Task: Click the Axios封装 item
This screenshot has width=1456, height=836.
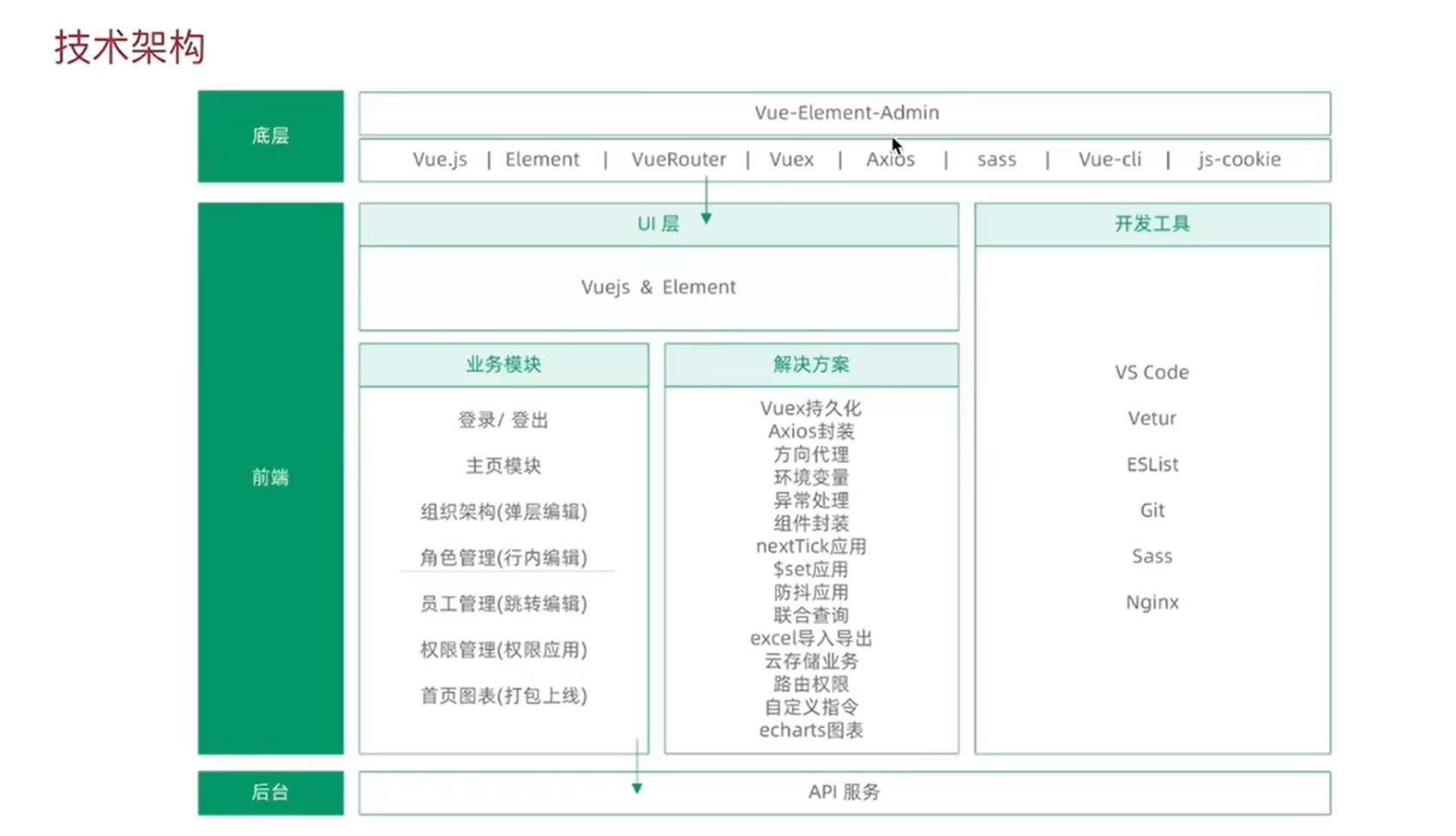Action: pos(811,431)
